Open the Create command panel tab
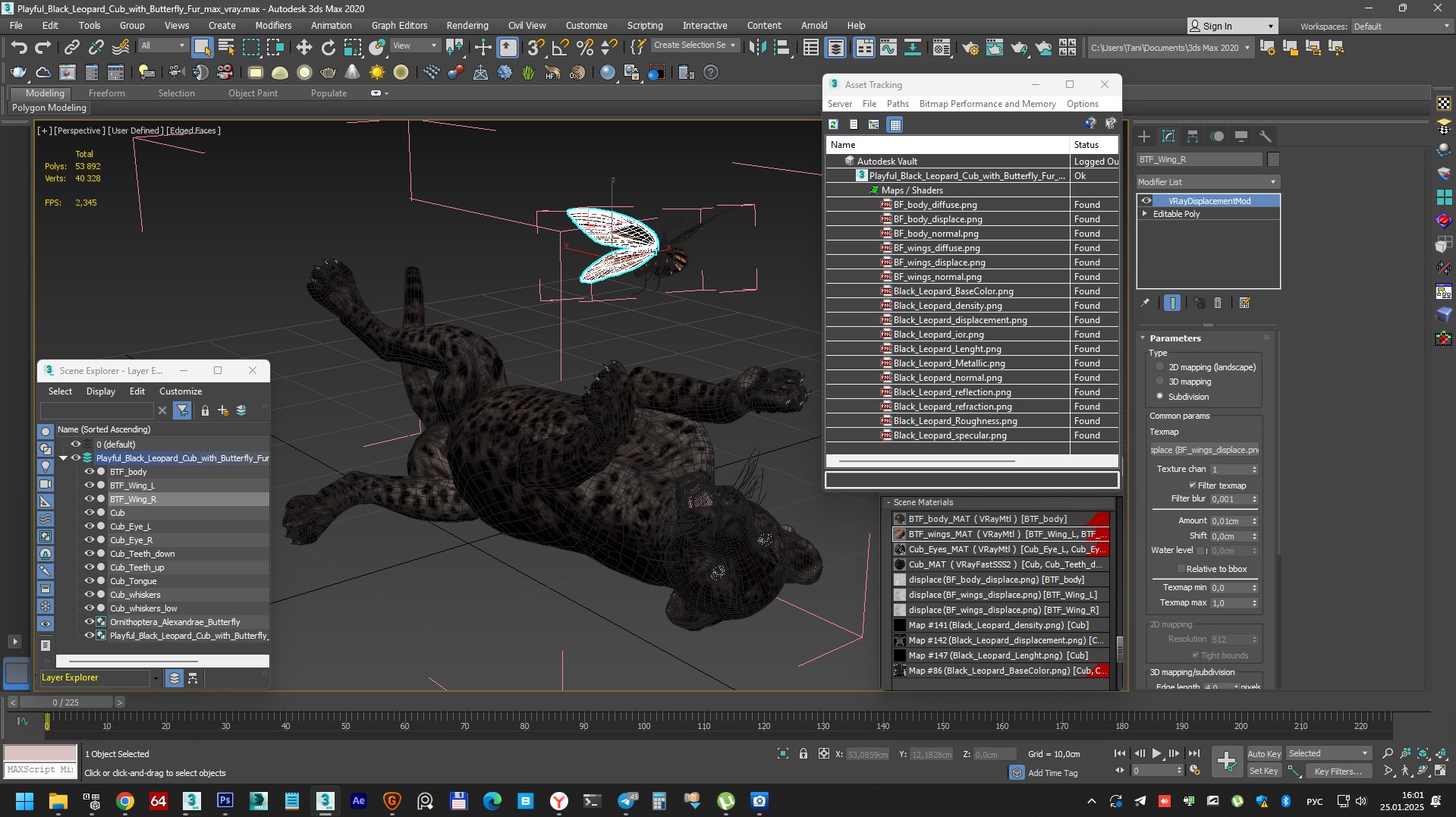The height and width of the screenshot is (817, 1456). 1144,137
